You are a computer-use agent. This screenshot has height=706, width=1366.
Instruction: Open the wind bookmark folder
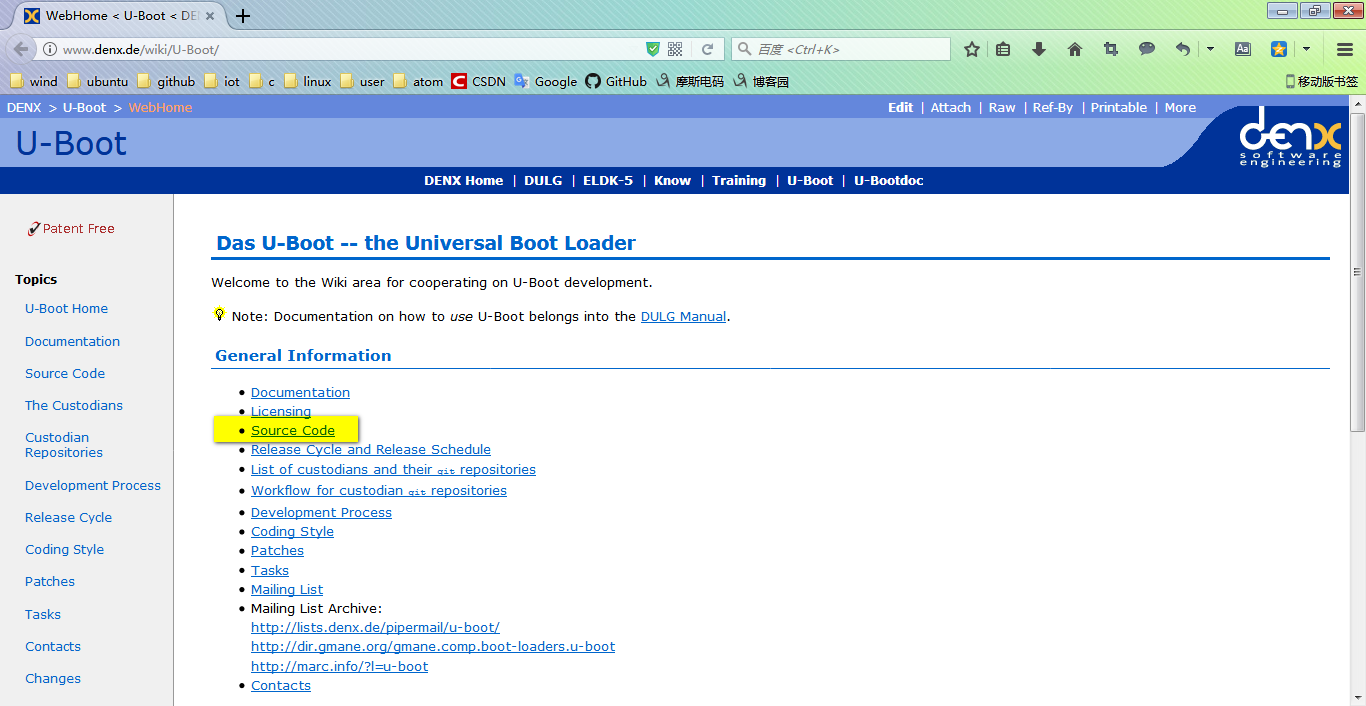[33, 81]
